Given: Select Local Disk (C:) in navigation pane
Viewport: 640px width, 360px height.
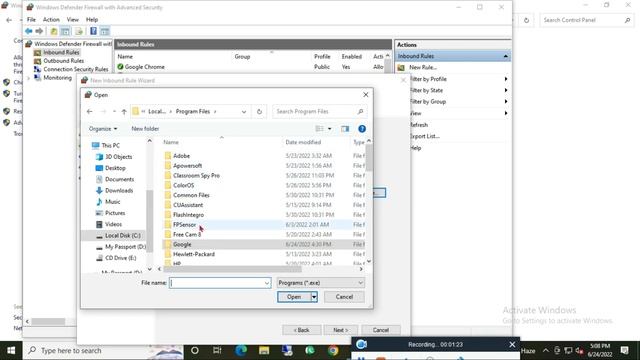Looking at the screenshot, I should 122,236.
